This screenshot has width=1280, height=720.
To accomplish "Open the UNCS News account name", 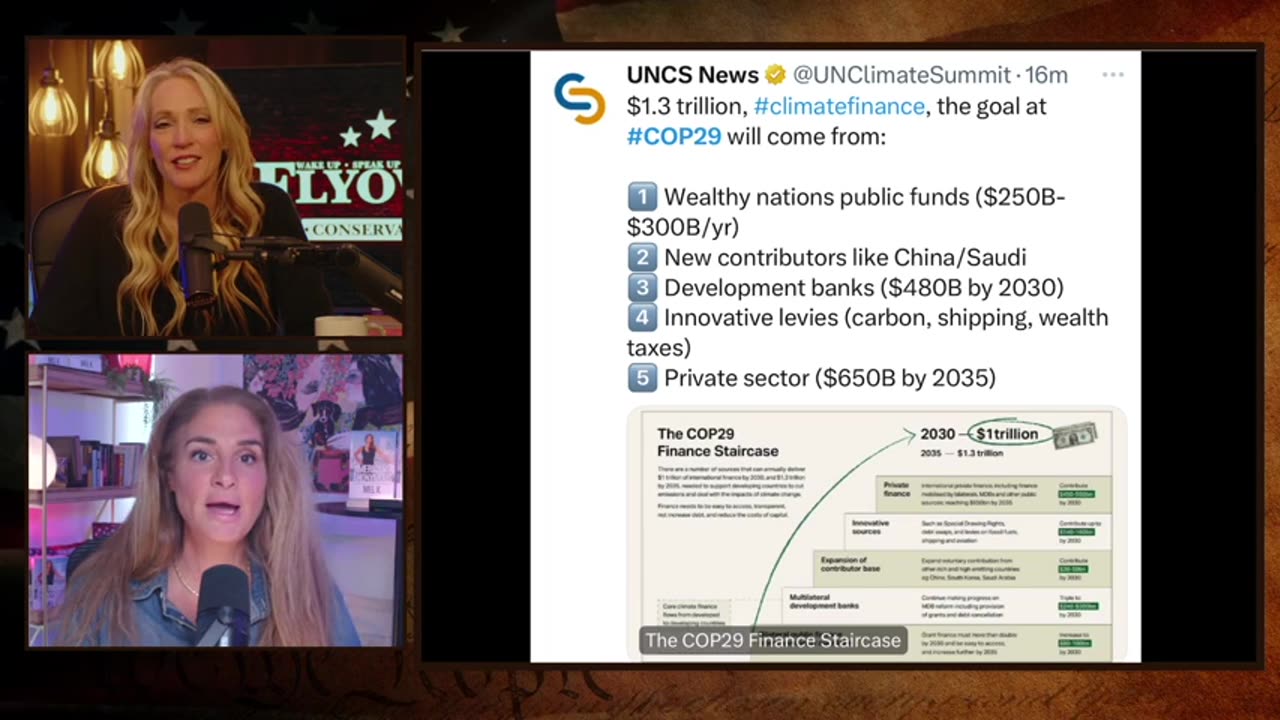I will 692,75.
